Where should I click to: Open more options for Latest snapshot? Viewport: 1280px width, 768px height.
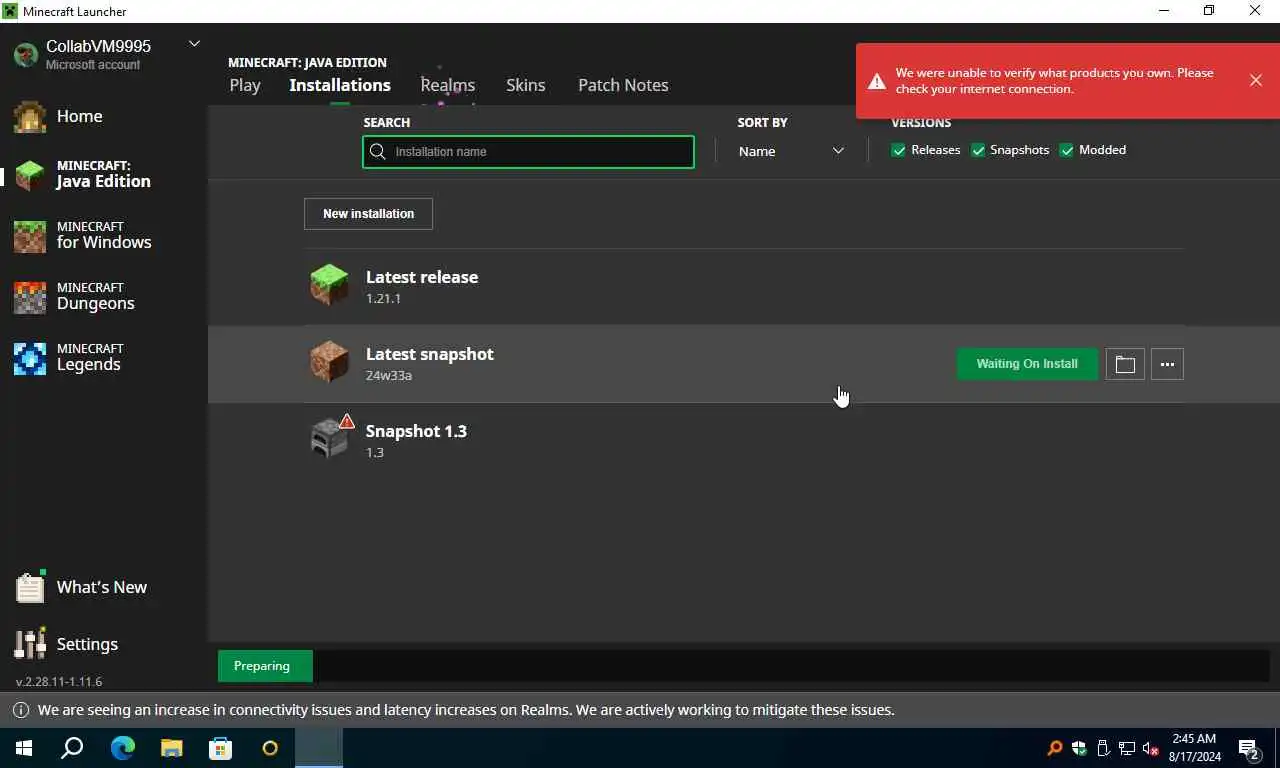(1167, 364)
